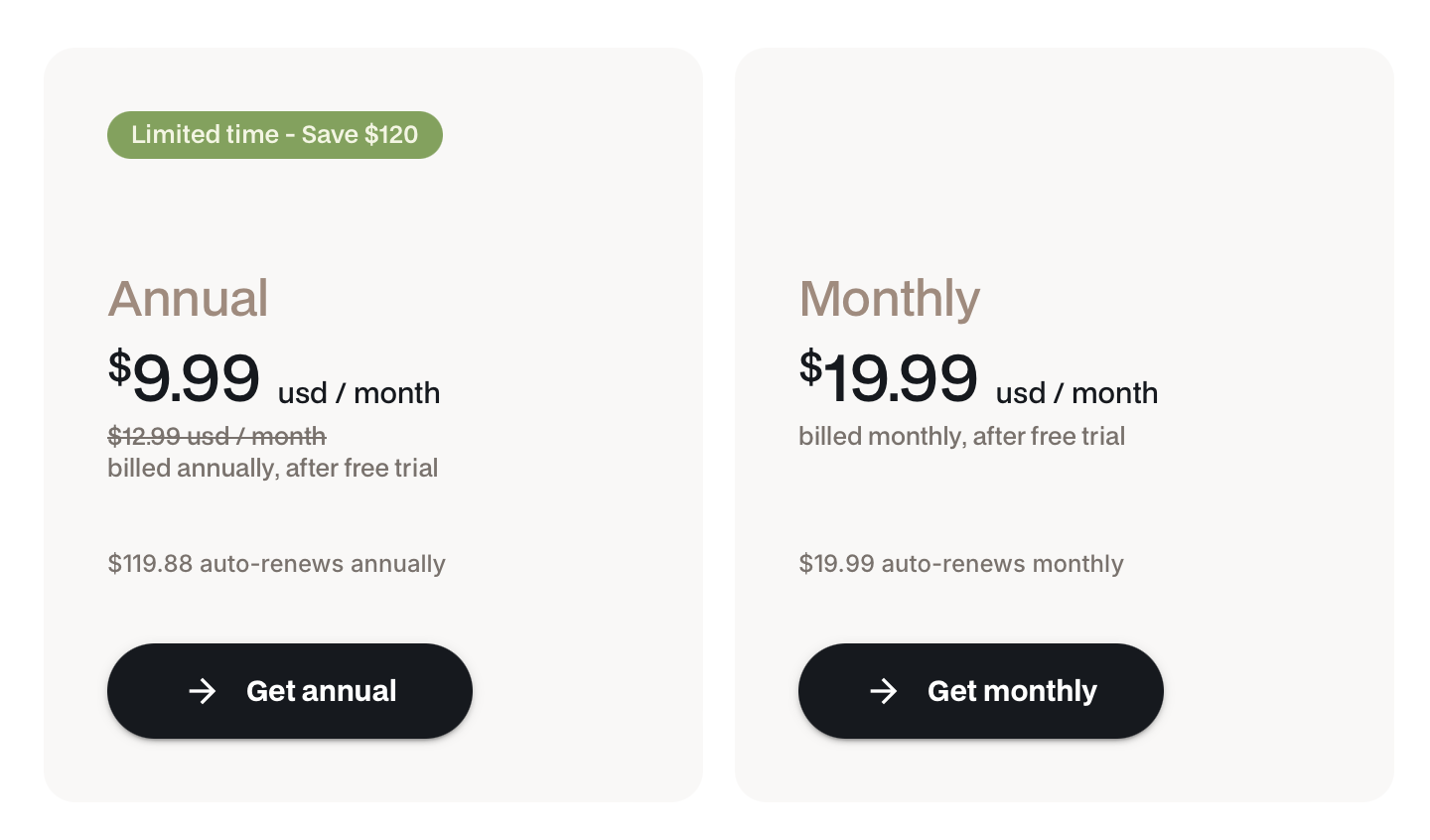1430x840 pixels.
Task: Click the Annual plan heading
Action: point(188,298)
